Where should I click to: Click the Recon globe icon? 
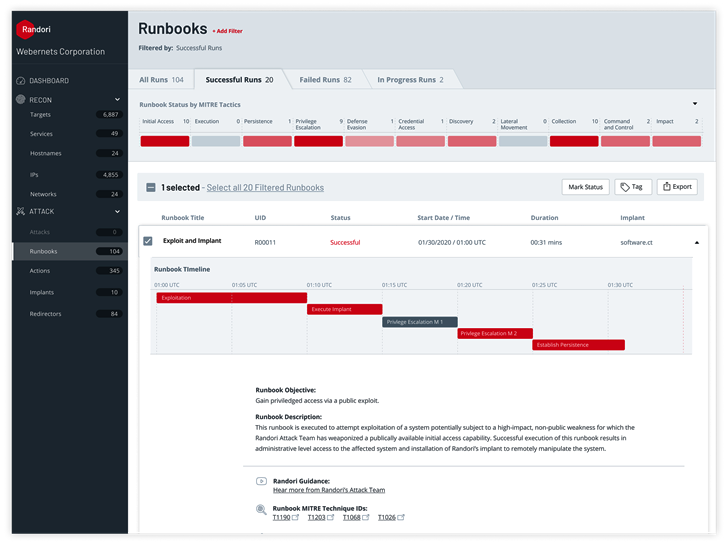20,99
